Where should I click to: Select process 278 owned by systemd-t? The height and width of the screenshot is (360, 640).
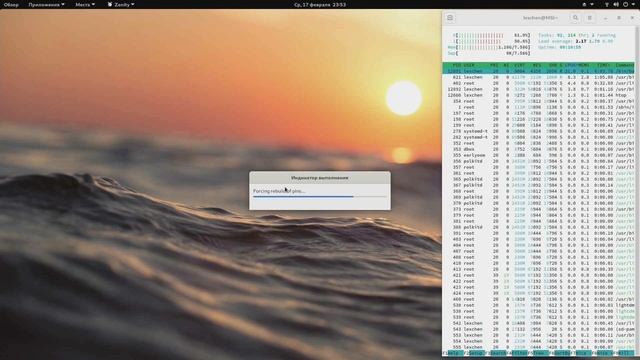[538, 131]
